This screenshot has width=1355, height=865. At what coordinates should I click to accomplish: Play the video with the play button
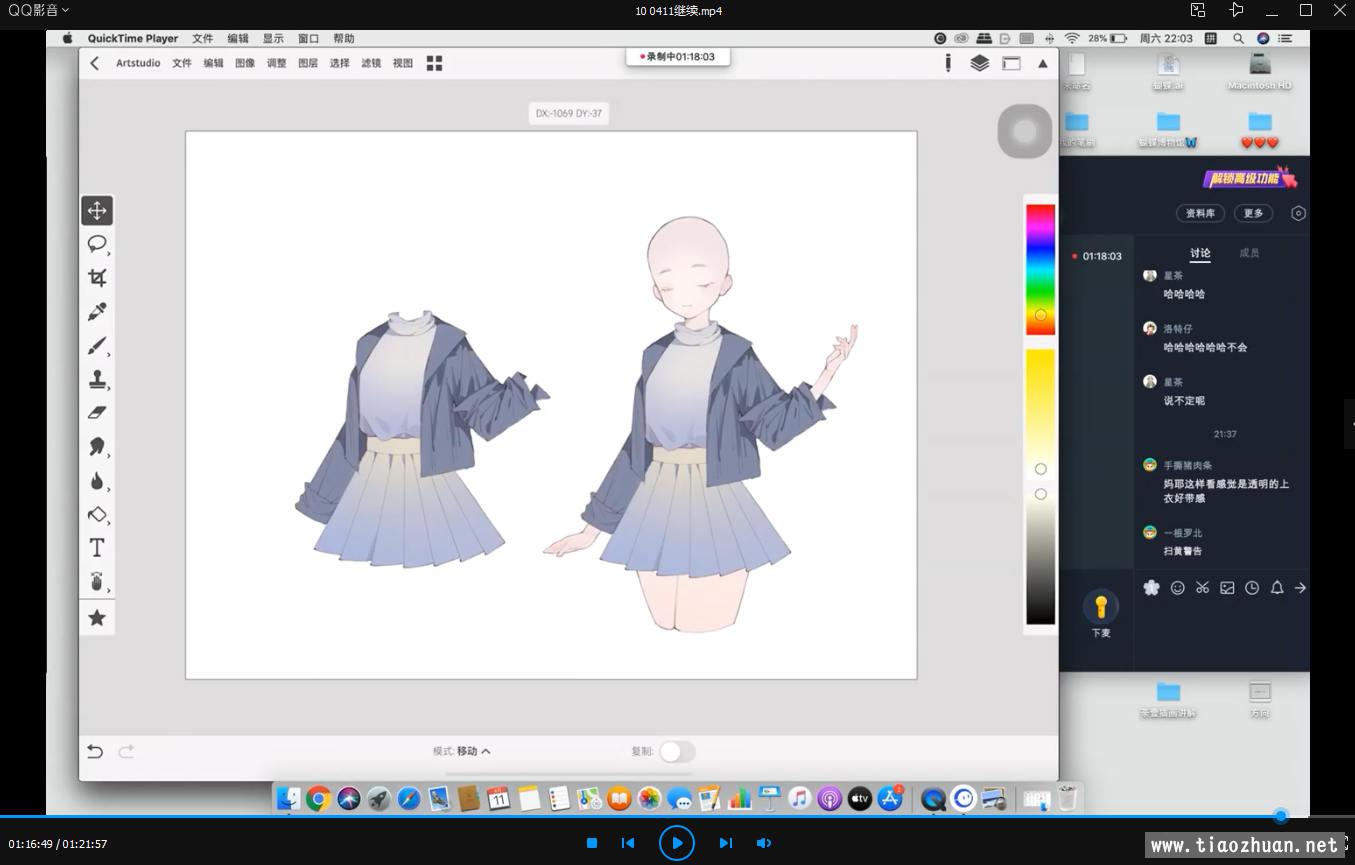677,843
